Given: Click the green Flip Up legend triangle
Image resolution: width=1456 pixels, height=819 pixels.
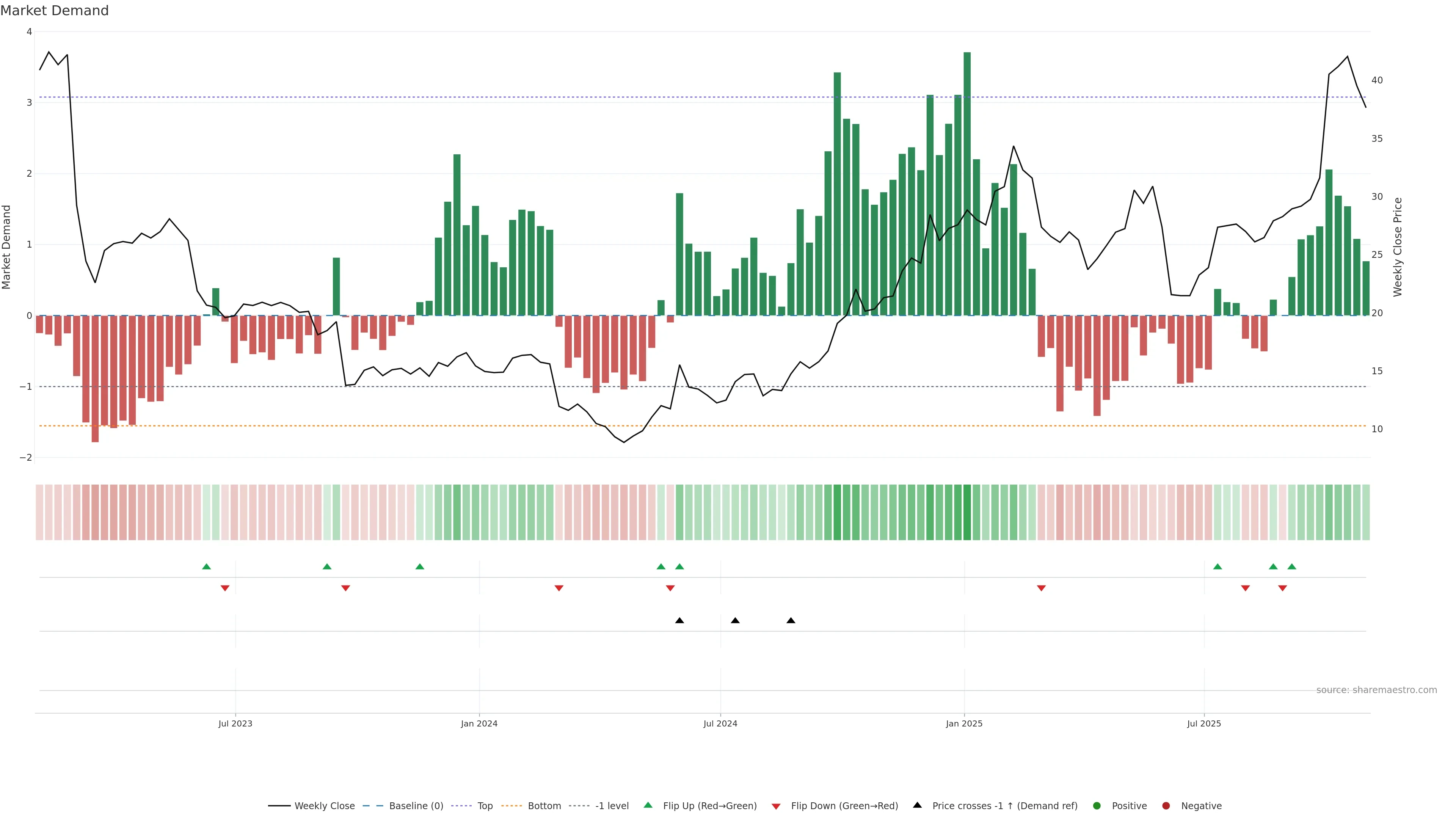Looking at the screenshot, I should point(648,805).
